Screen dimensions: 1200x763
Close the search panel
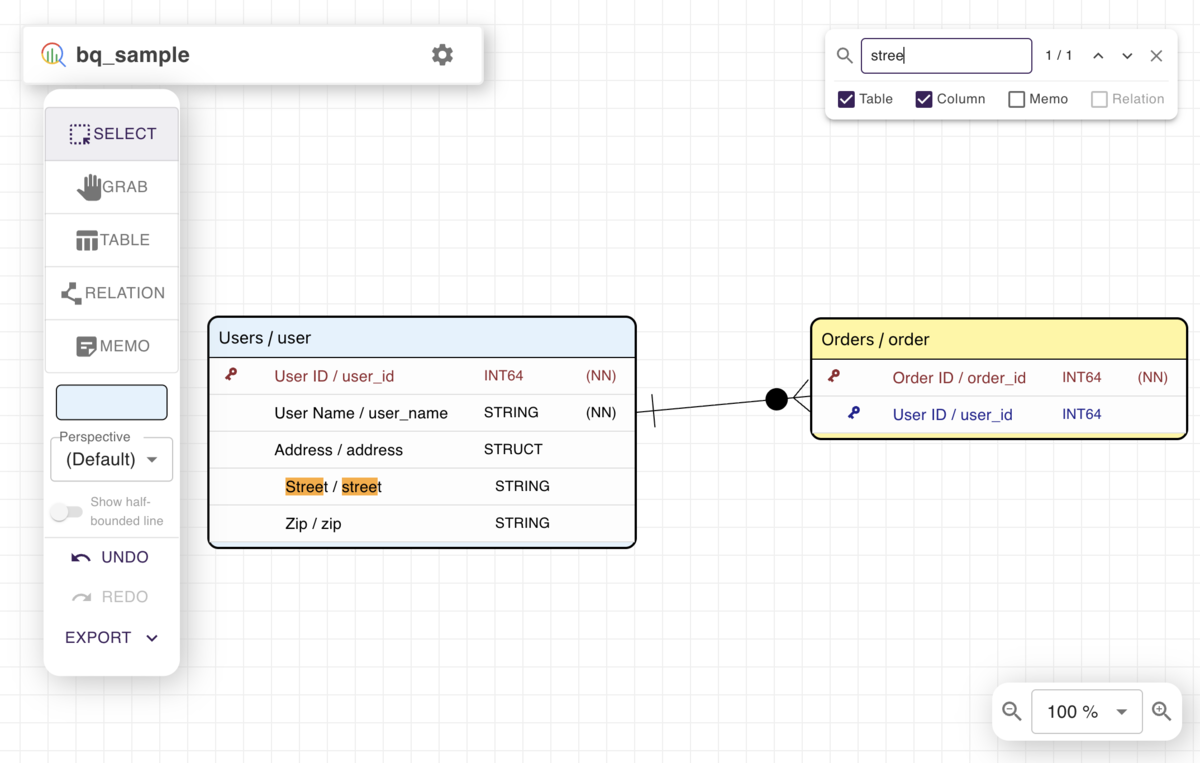click(1156, 56)
